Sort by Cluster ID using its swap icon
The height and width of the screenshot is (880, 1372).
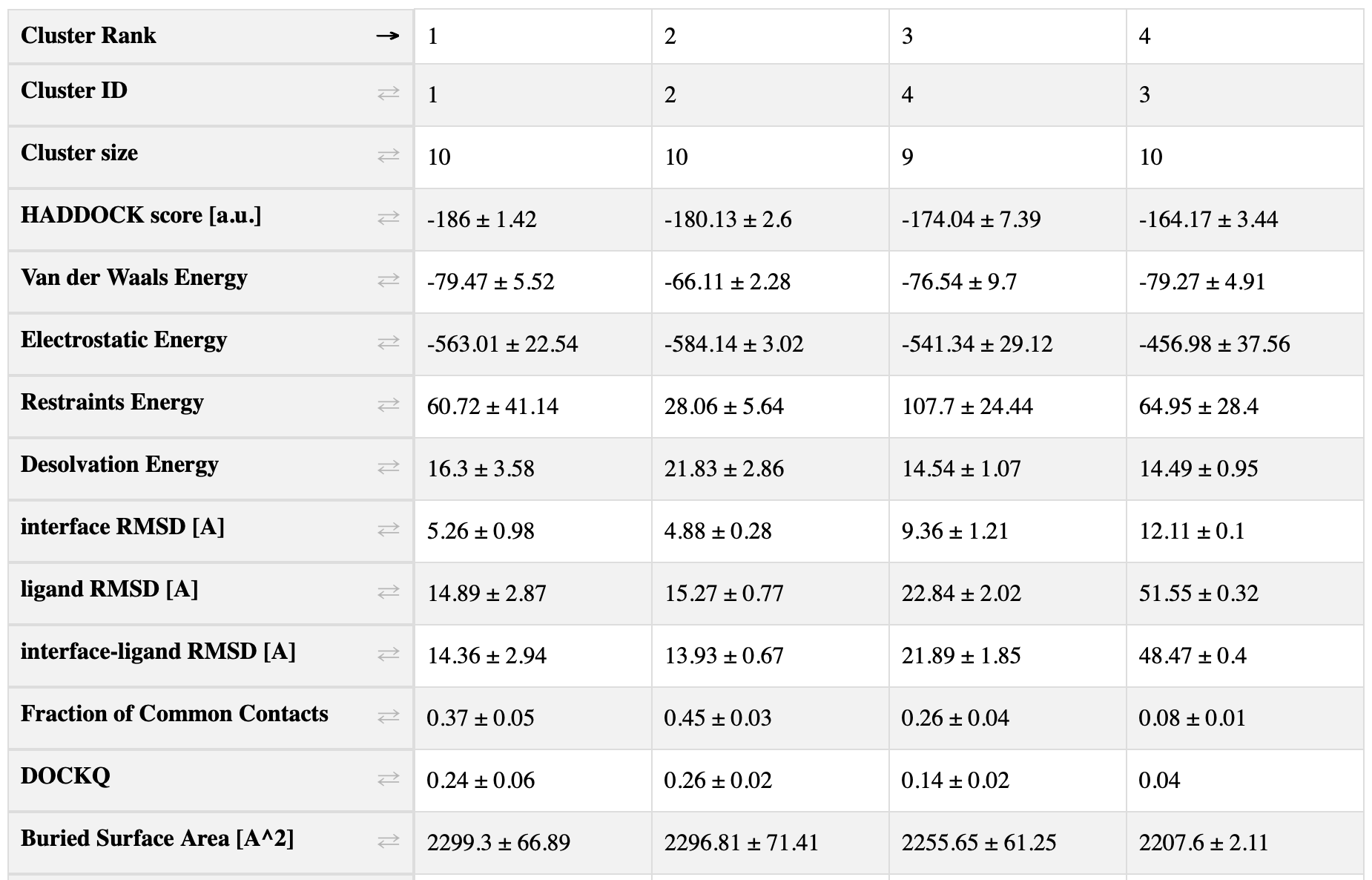tap(388, 93)
